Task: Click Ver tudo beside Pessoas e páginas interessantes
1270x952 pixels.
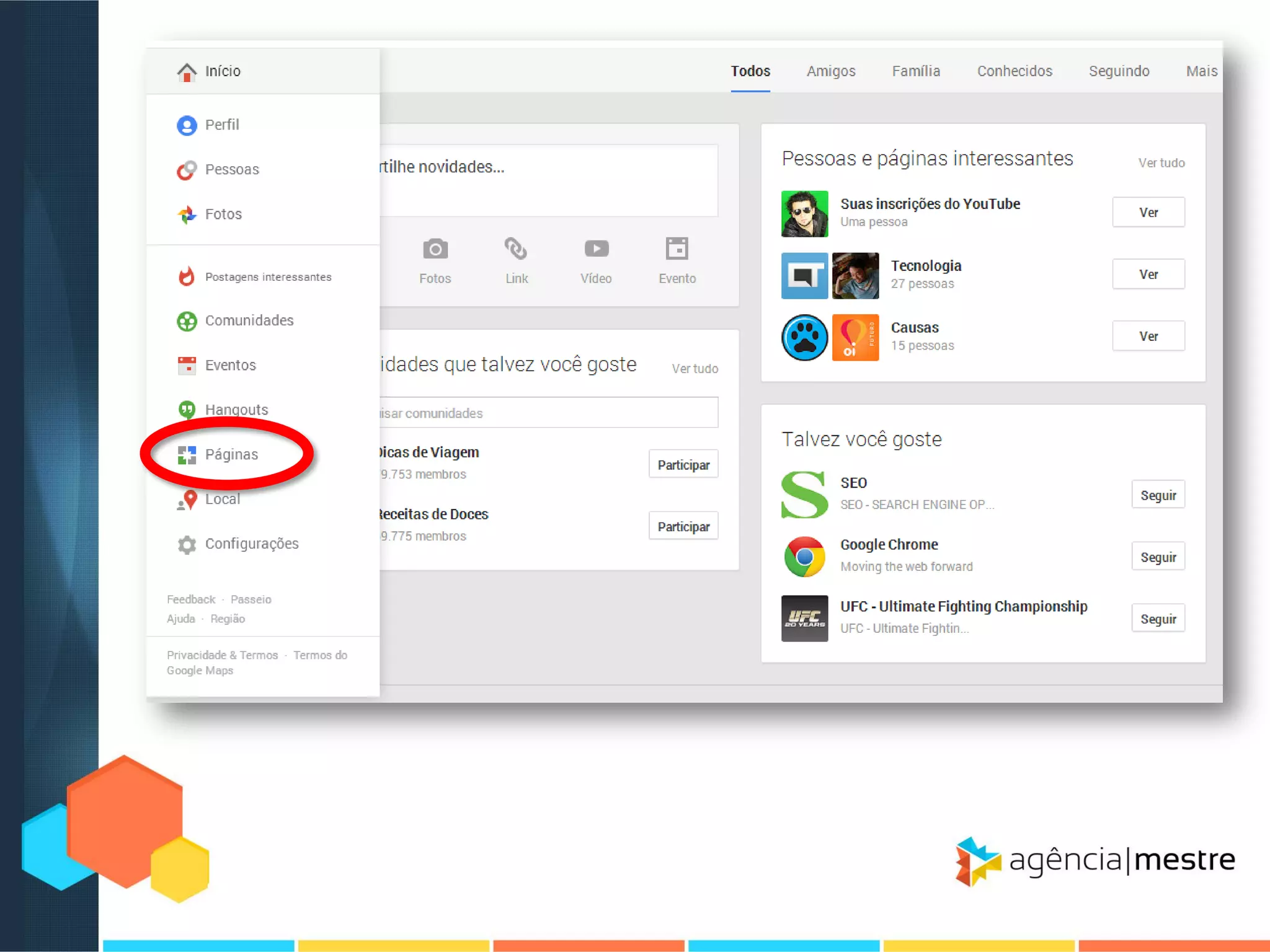Action: (1161, 163)
